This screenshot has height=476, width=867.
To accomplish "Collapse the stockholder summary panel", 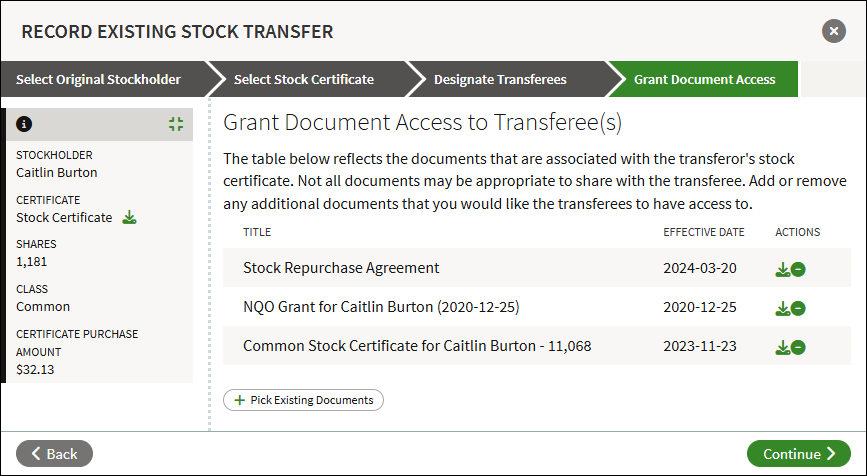I will pyautogui.click(x=176, y=124).
